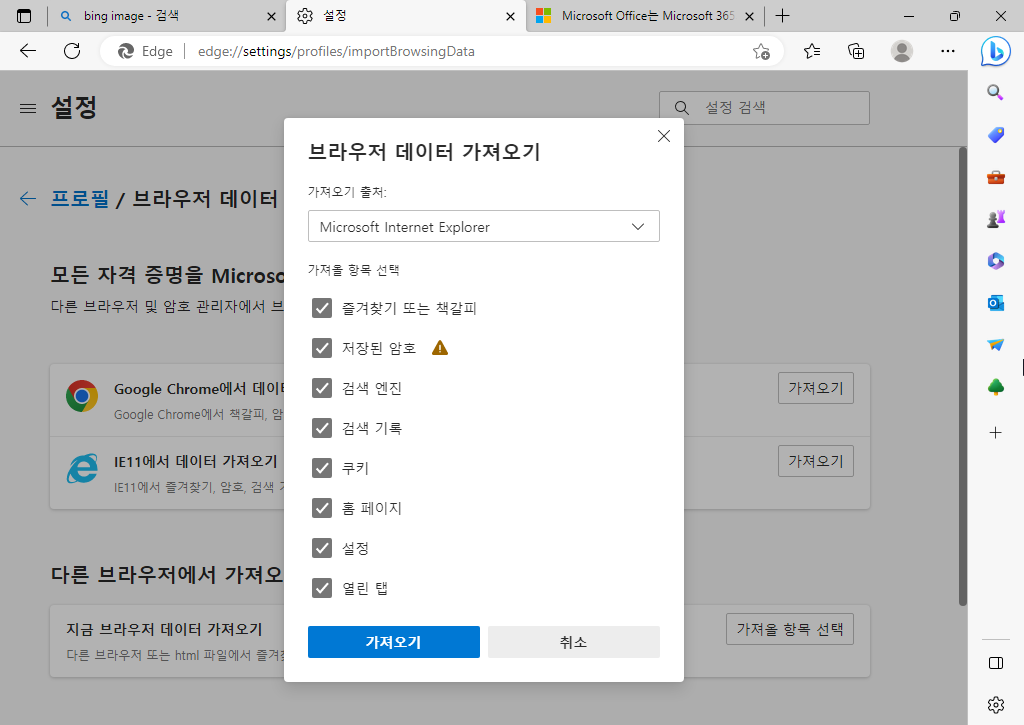
Task: Click 가져오기 button for Google Chrome row
Action: click(816, 388)
